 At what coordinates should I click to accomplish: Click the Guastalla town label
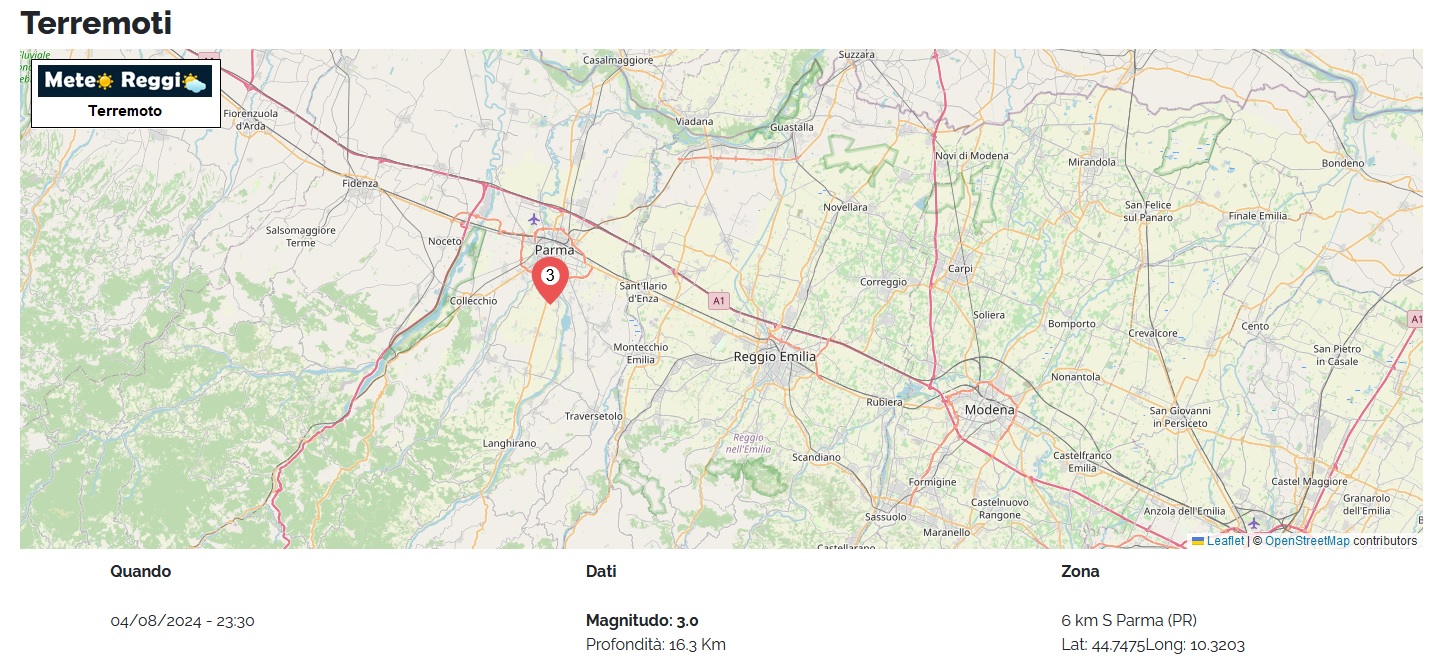(792, 127)
